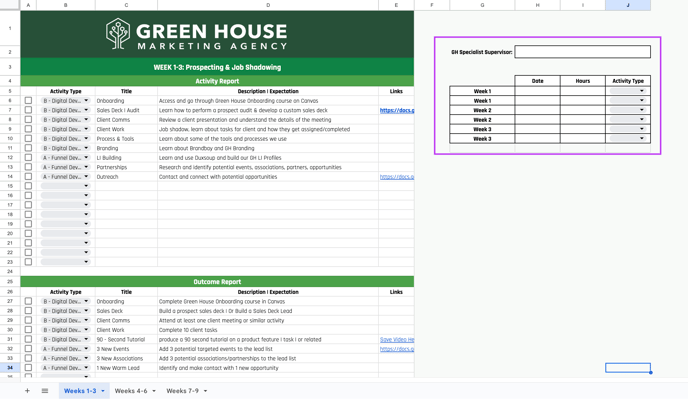Viewport: 688px width, 399px height.
Task: Select column D header
Action: (x=268, y=5)
